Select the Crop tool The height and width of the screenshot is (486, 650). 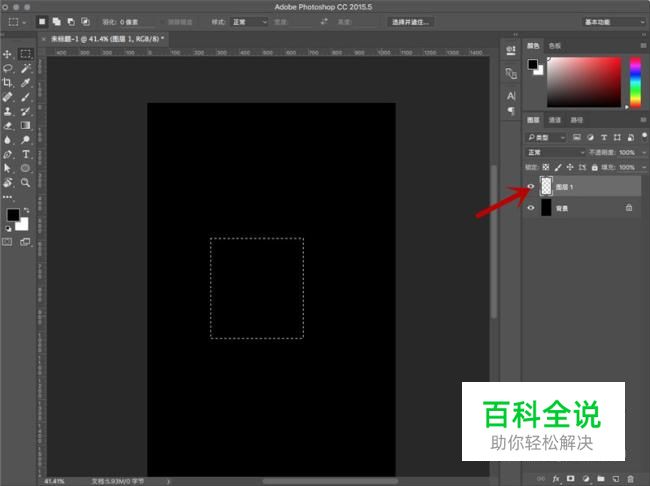pos(7,83)
